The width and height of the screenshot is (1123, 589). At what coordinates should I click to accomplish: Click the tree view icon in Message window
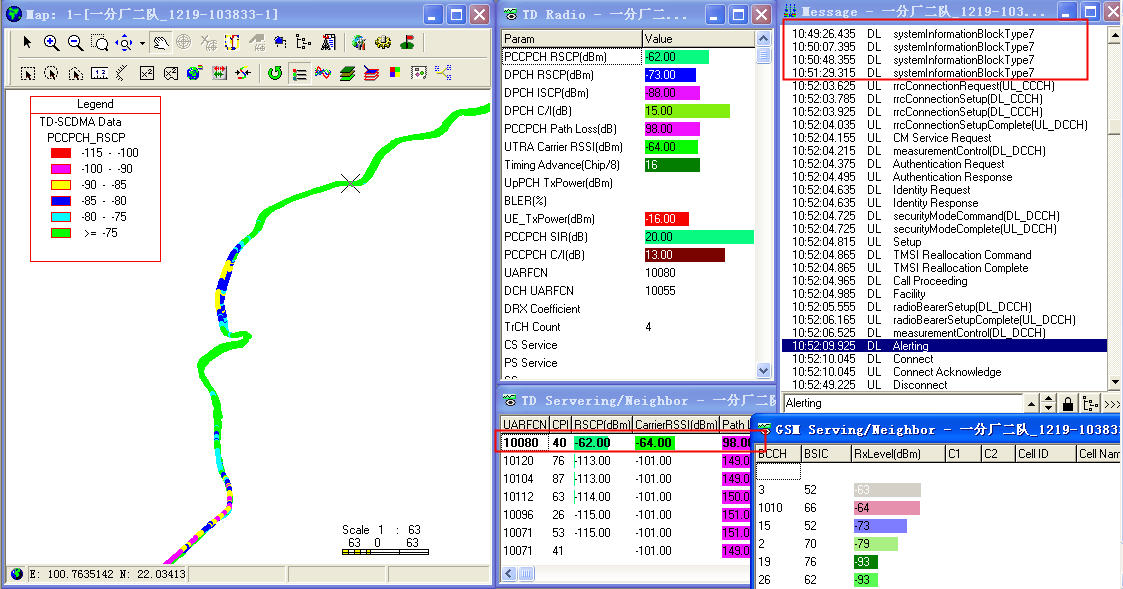point(1090,403)
